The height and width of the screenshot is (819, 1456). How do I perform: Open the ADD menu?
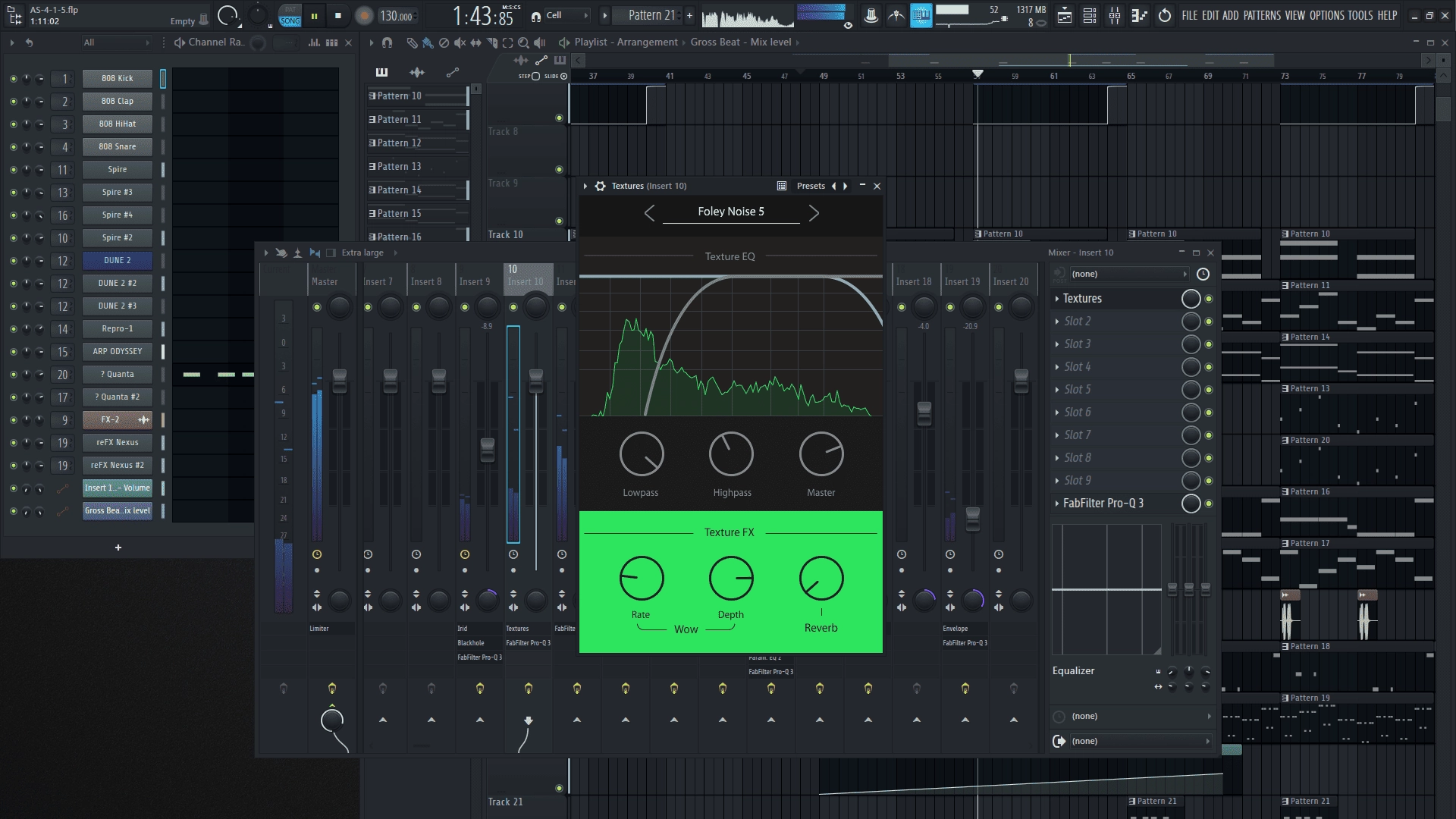tap(1231, 15)
